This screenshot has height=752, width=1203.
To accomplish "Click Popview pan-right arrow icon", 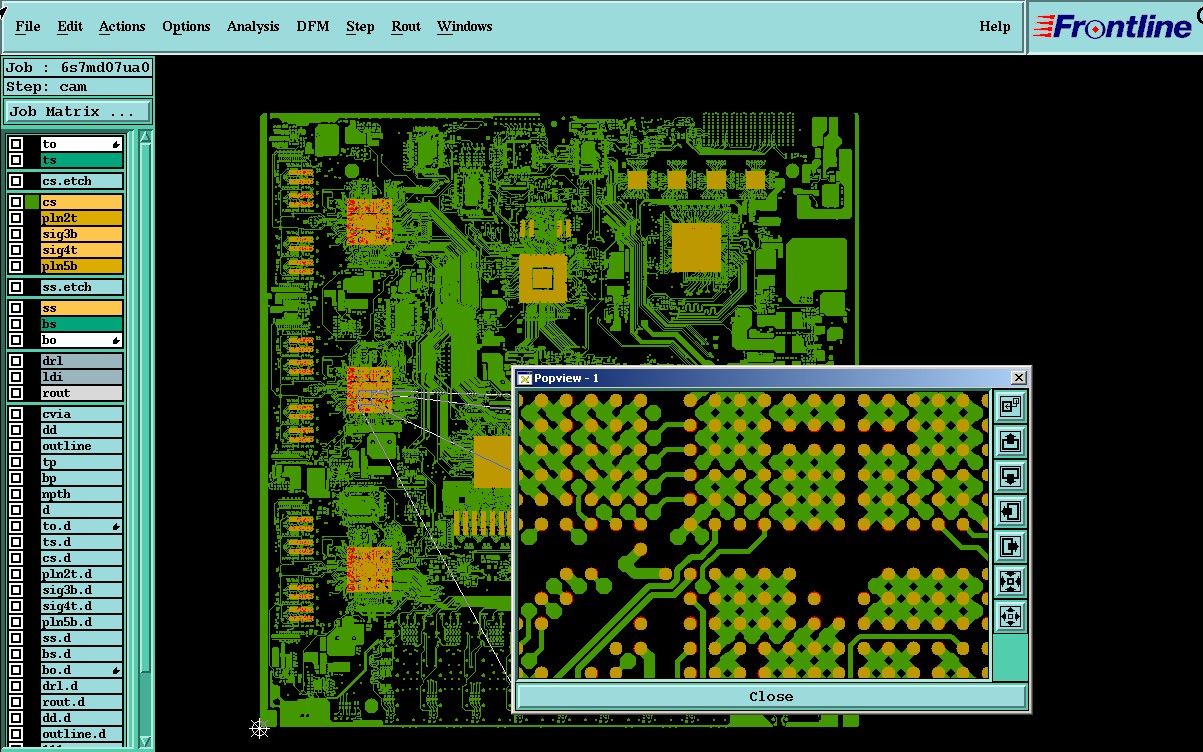I will [x=1010, y=546].
